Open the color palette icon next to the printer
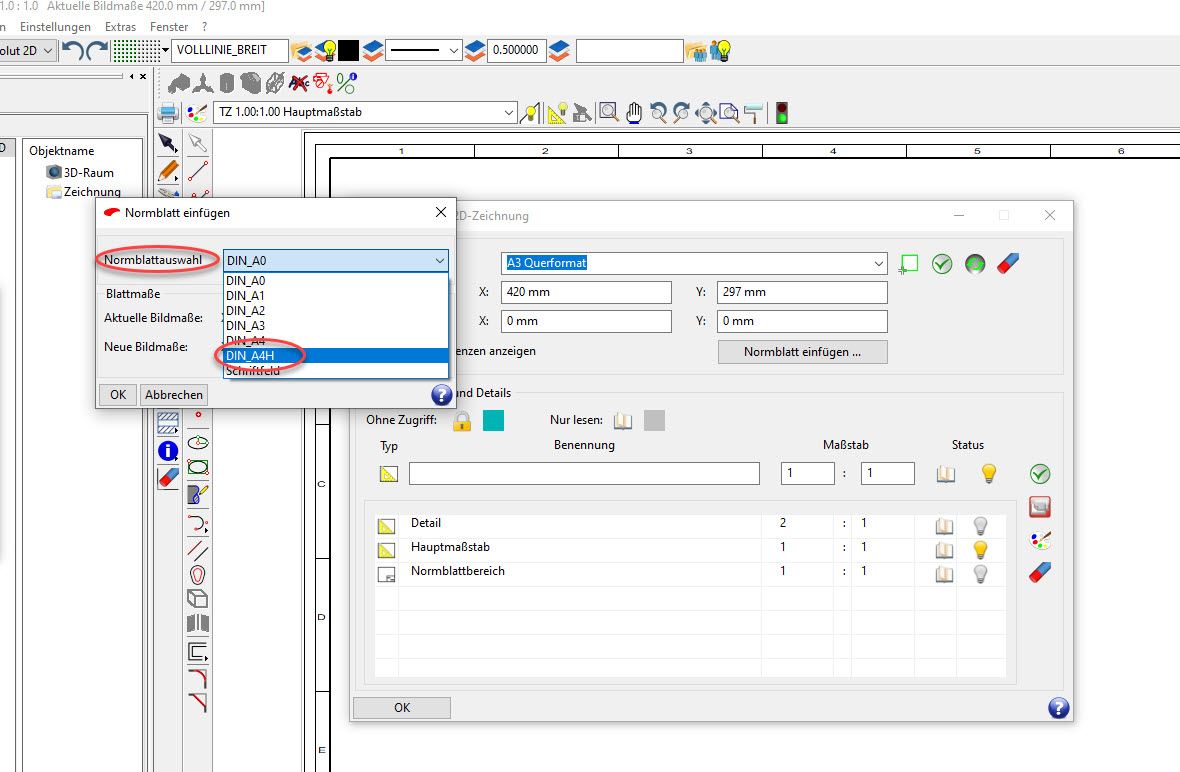This screenshot has width=1180, height=772. tap(196, 113)
